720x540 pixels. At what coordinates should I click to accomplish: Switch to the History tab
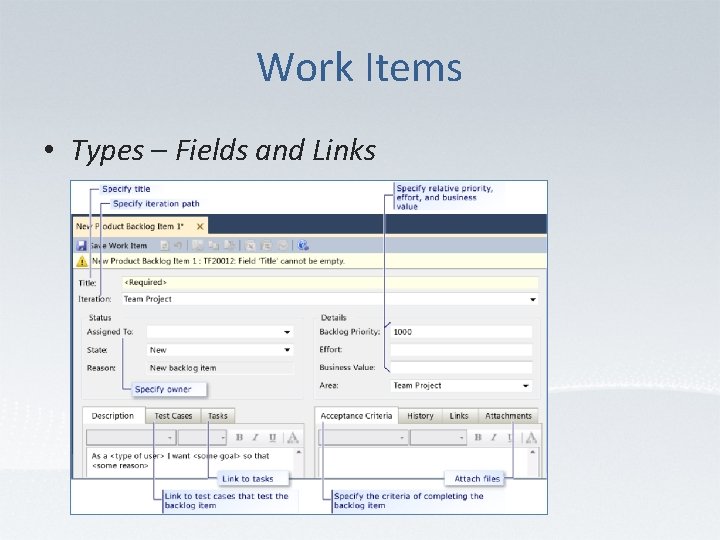pyautogui.click(x=420, y=416)
